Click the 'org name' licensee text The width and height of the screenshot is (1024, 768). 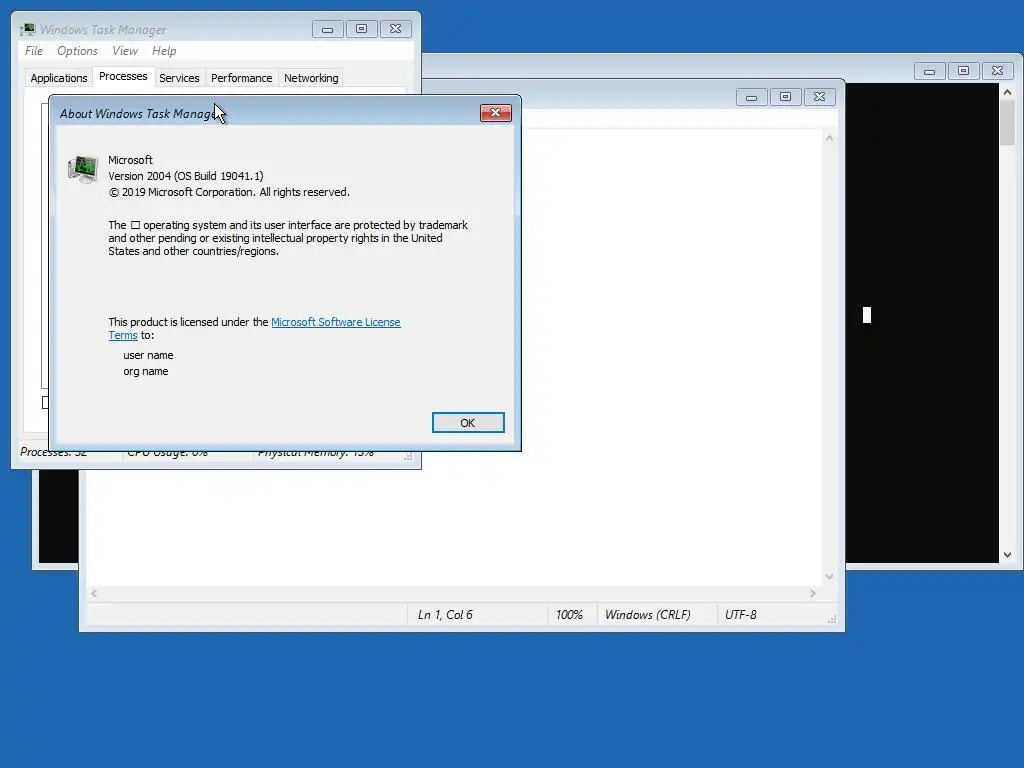(146, 371)
